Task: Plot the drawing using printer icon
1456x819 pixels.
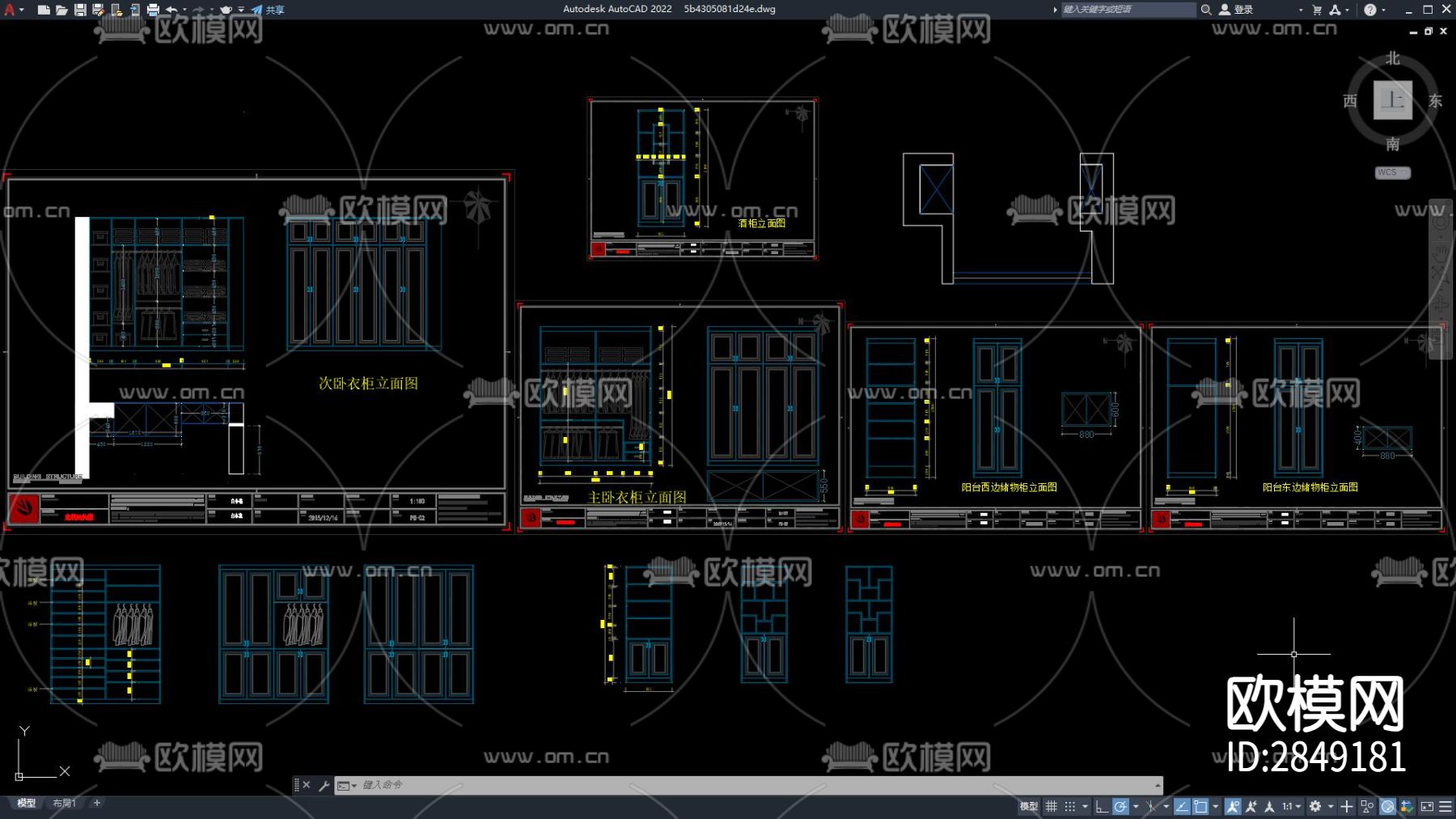Action: (x=153, y=10)
